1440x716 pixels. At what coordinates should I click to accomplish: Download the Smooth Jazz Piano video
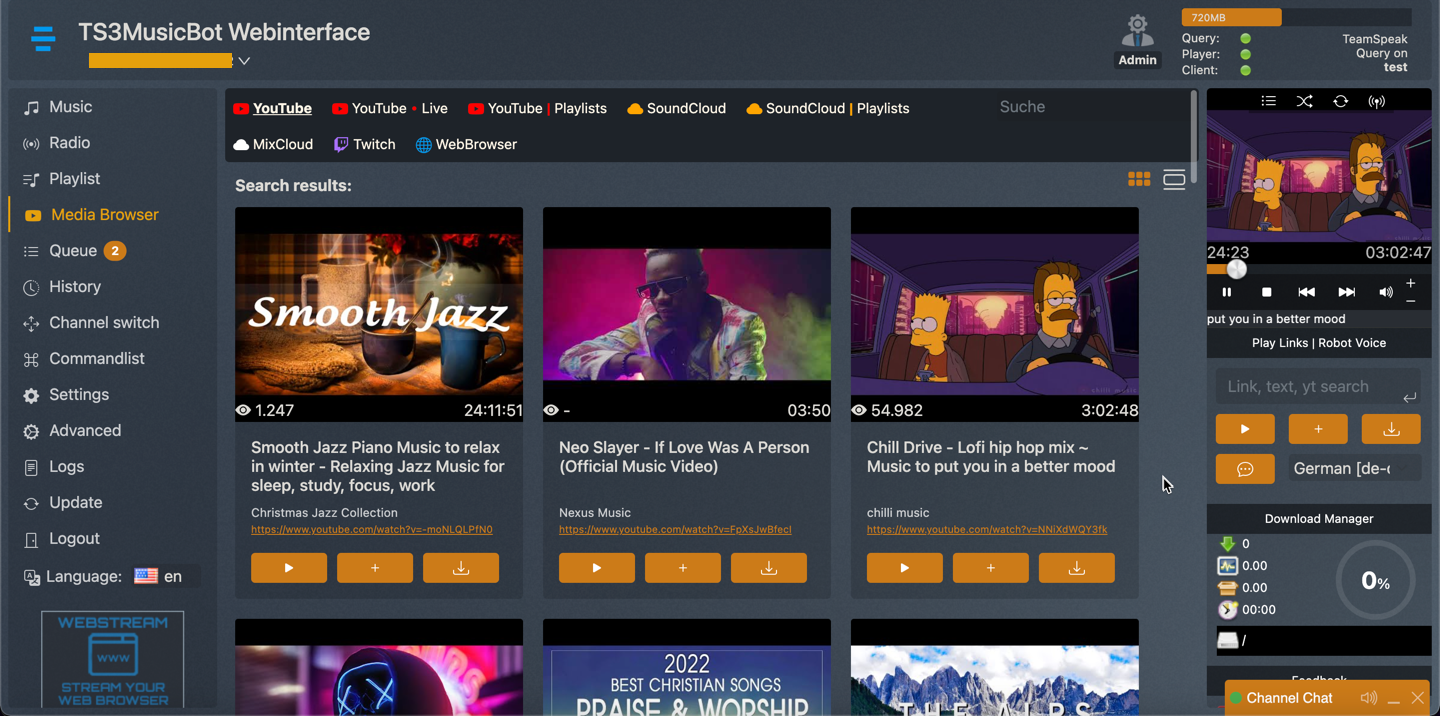[461, 568]
